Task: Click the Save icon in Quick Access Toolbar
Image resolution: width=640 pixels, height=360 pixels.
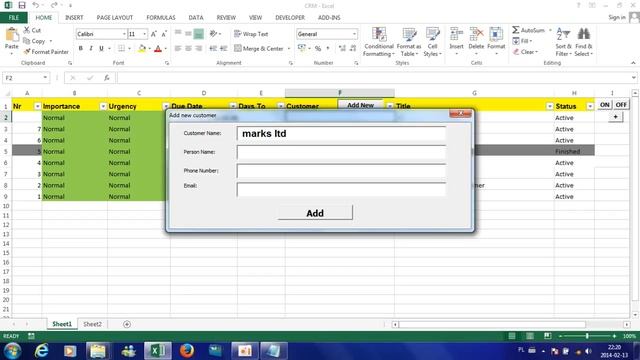Action: pos(22,5)
